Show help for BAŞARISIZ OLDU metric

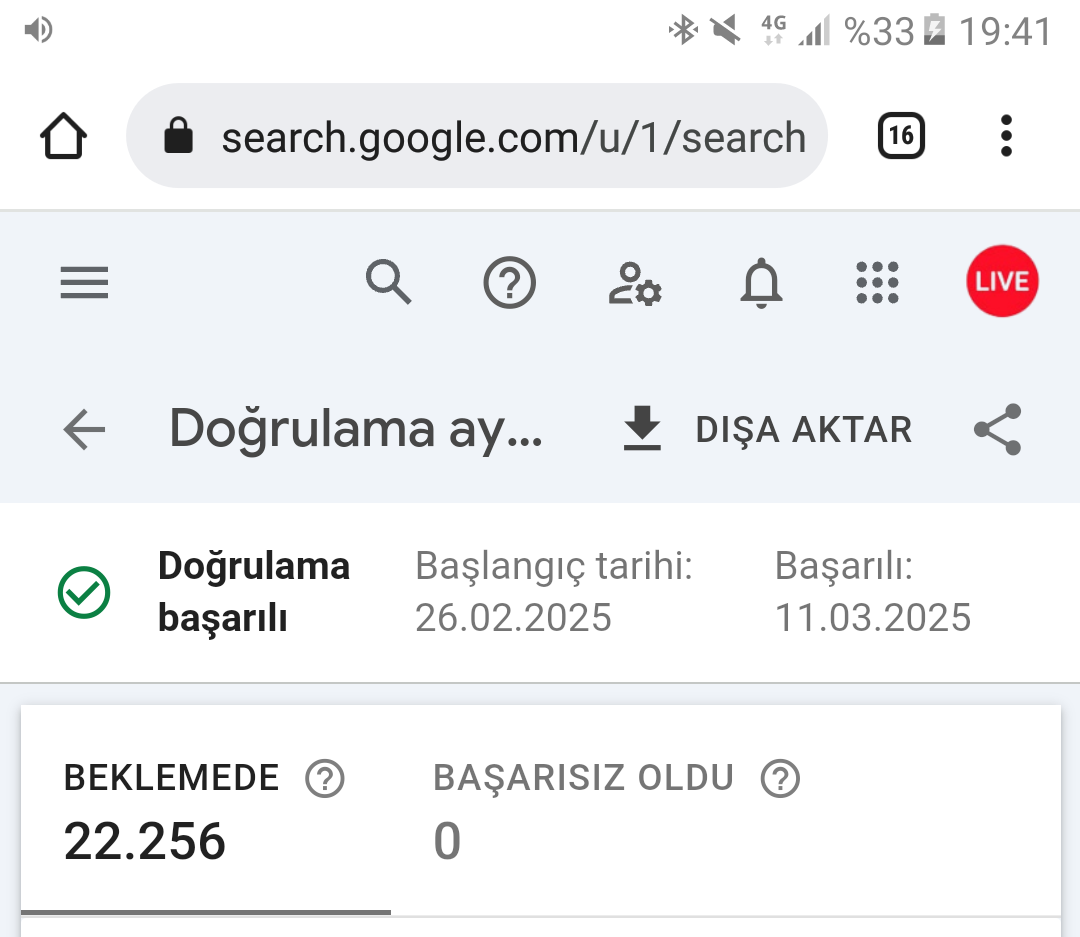[780, 779]
